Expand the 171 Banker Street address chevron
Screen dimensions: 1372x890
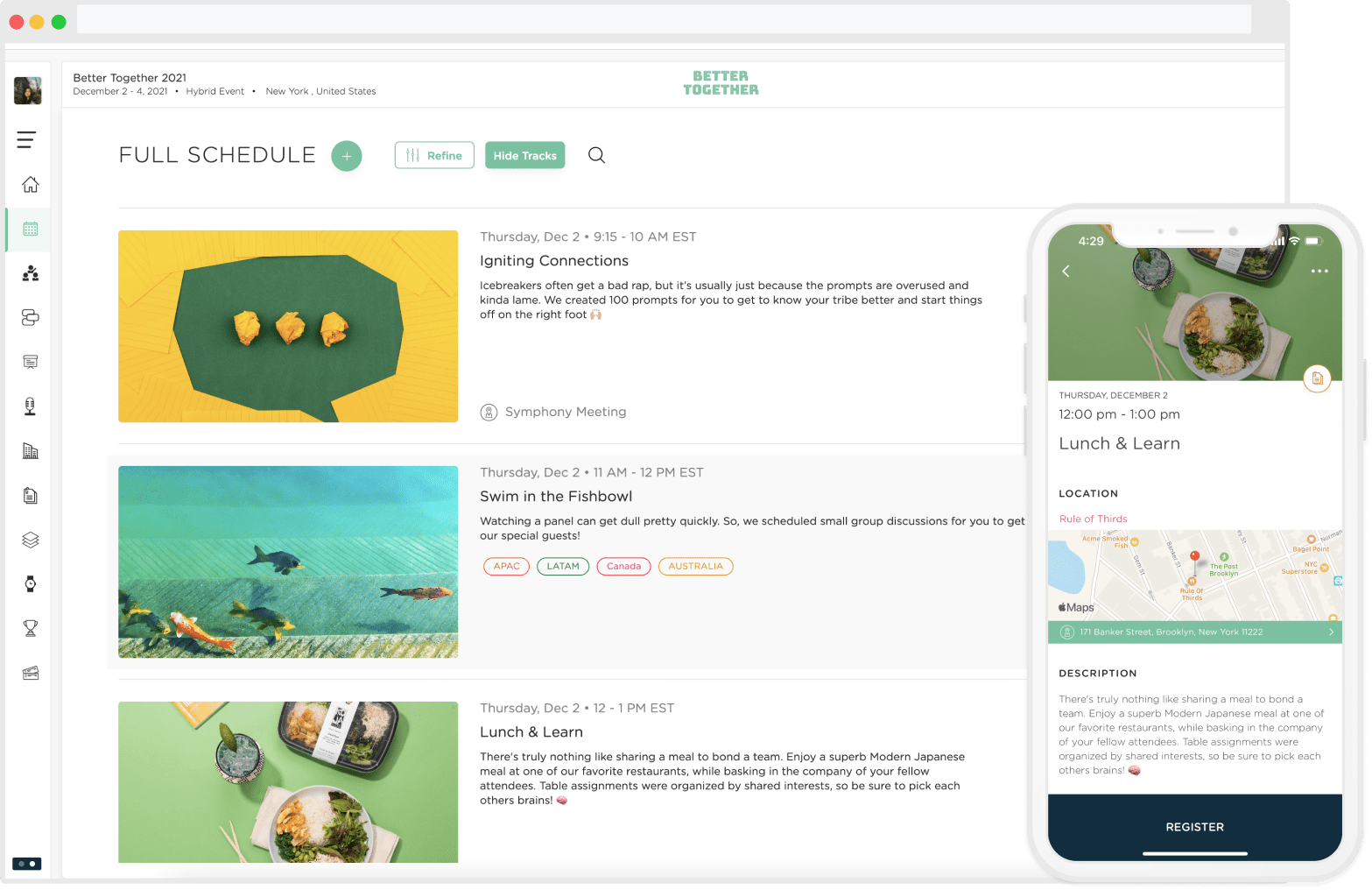coord(1331,632)
